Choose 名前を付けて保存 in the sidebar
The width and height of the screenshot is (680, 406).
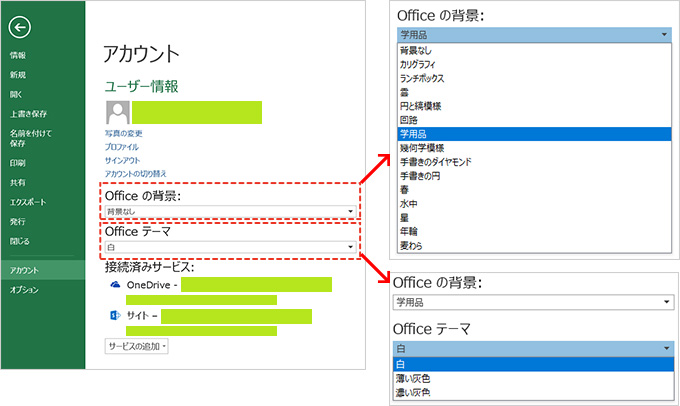tap(30, 138)
